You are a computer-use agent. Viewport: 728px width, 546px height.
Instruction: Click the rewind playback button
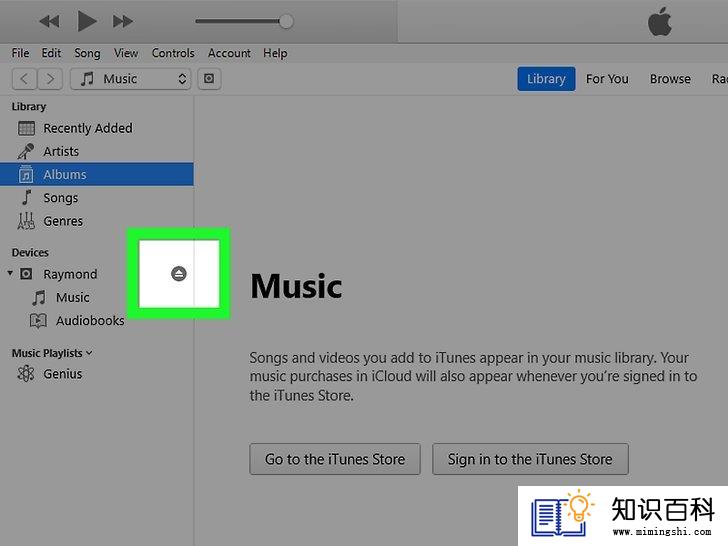(x=49, y=21)
